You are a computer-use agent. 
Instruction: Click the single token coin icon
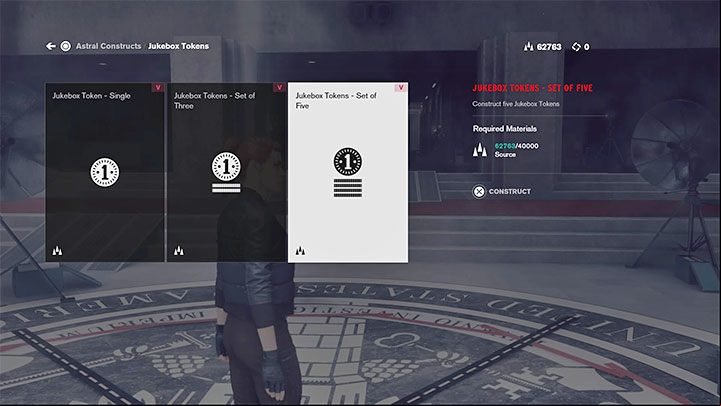pos(105,172)
